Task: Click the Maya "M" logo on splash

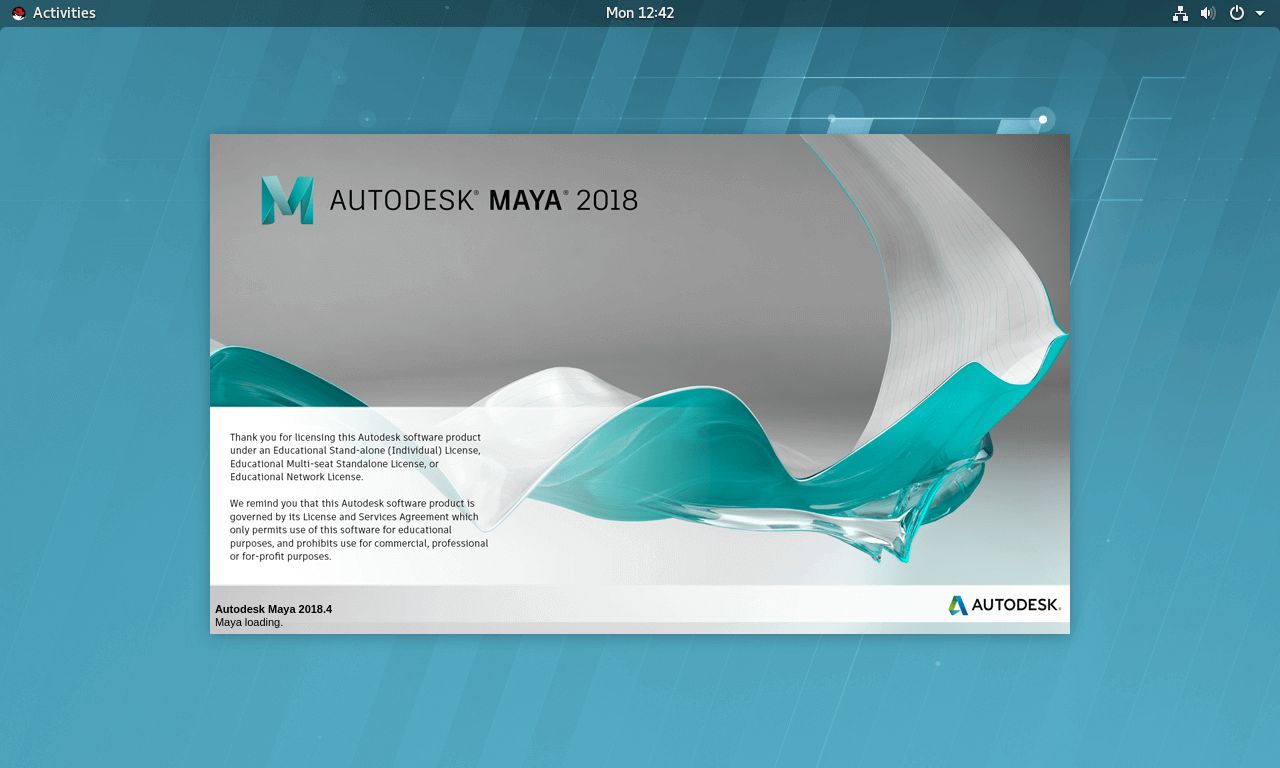Action: [287, 200]
